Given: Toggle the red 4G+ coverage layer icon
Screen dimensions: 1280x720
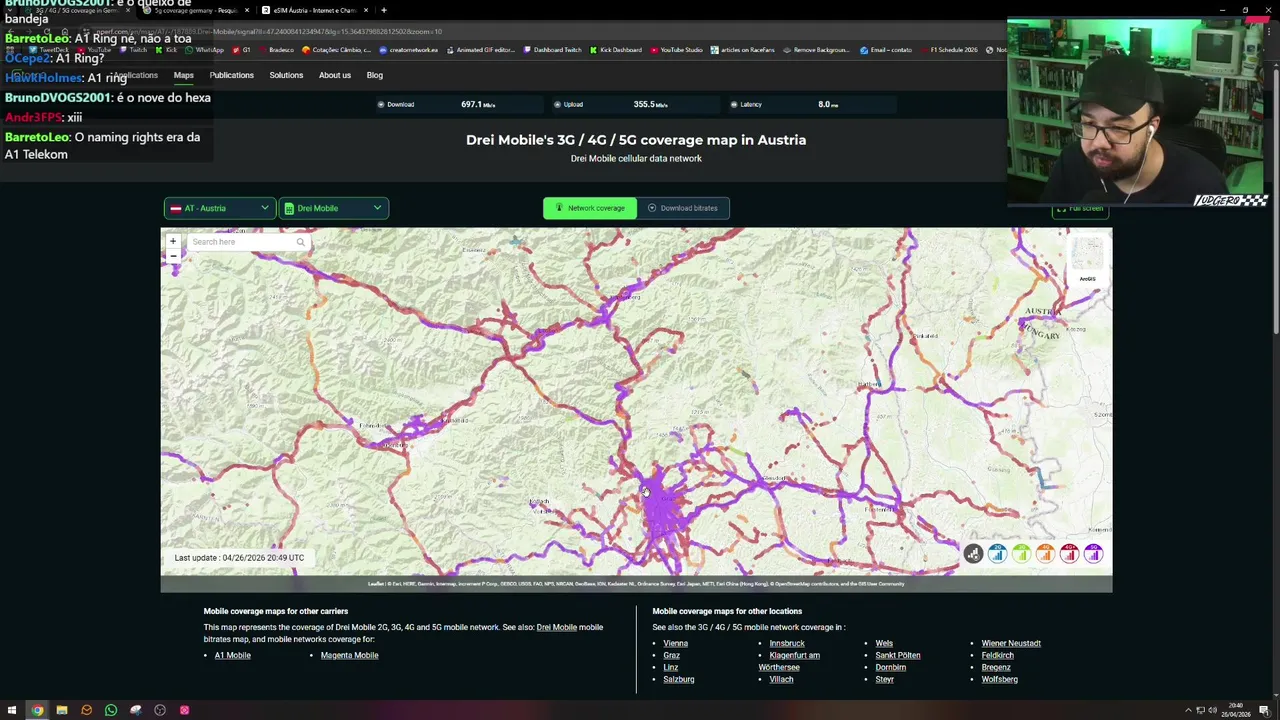Looking at the screenshot, I should pos(1069,554).
